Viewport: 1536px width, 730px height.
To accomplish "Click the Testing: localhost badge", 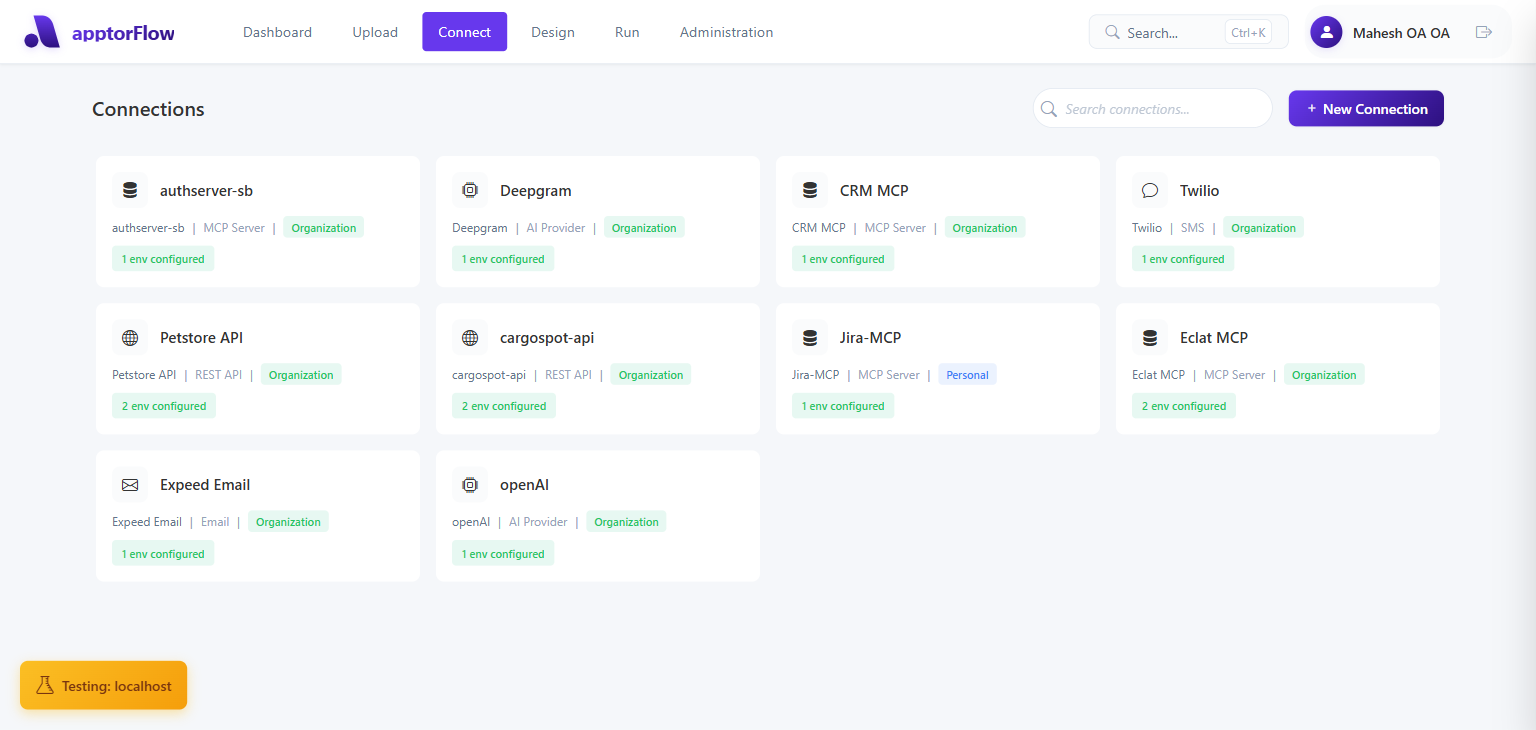I will pos(104,686).
